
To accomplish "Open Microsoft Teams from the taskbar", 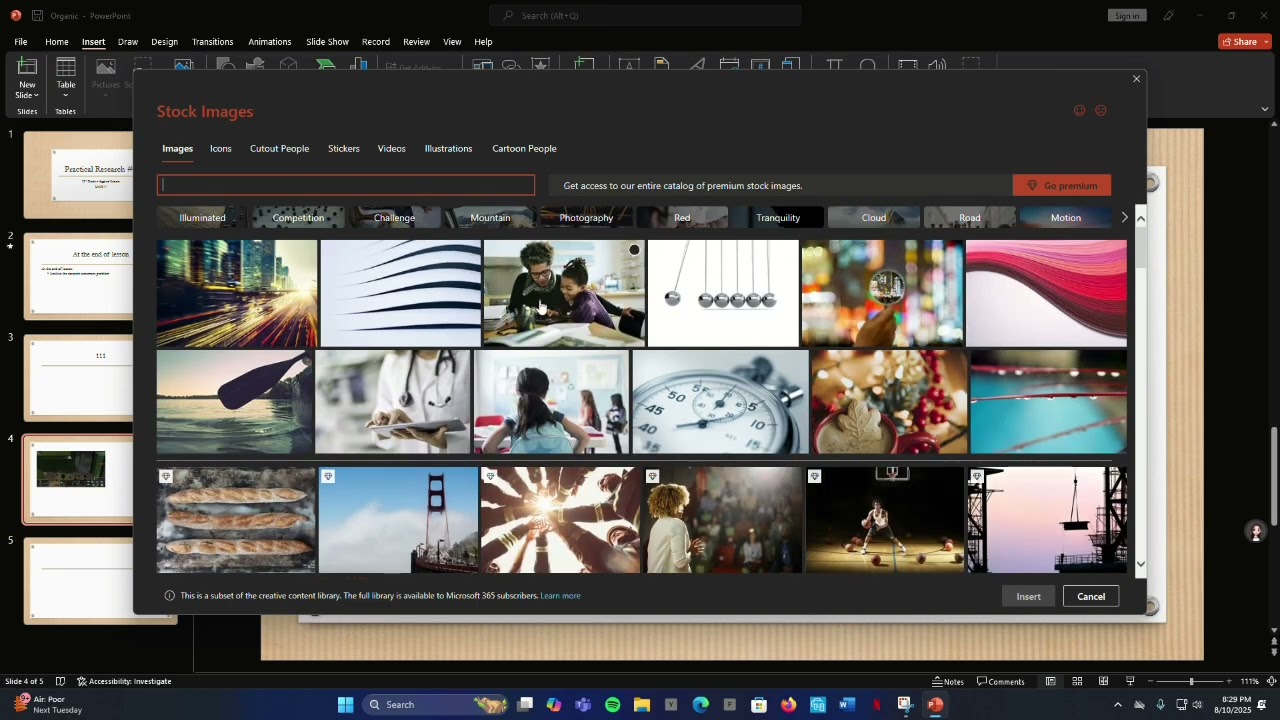I will [x=583, y=705].
